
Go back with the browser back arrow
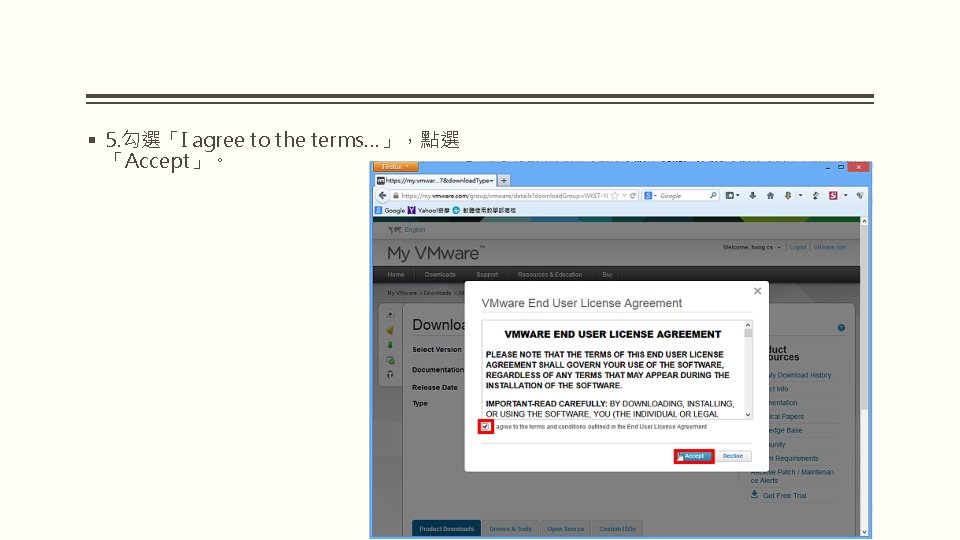pos(383,195)
